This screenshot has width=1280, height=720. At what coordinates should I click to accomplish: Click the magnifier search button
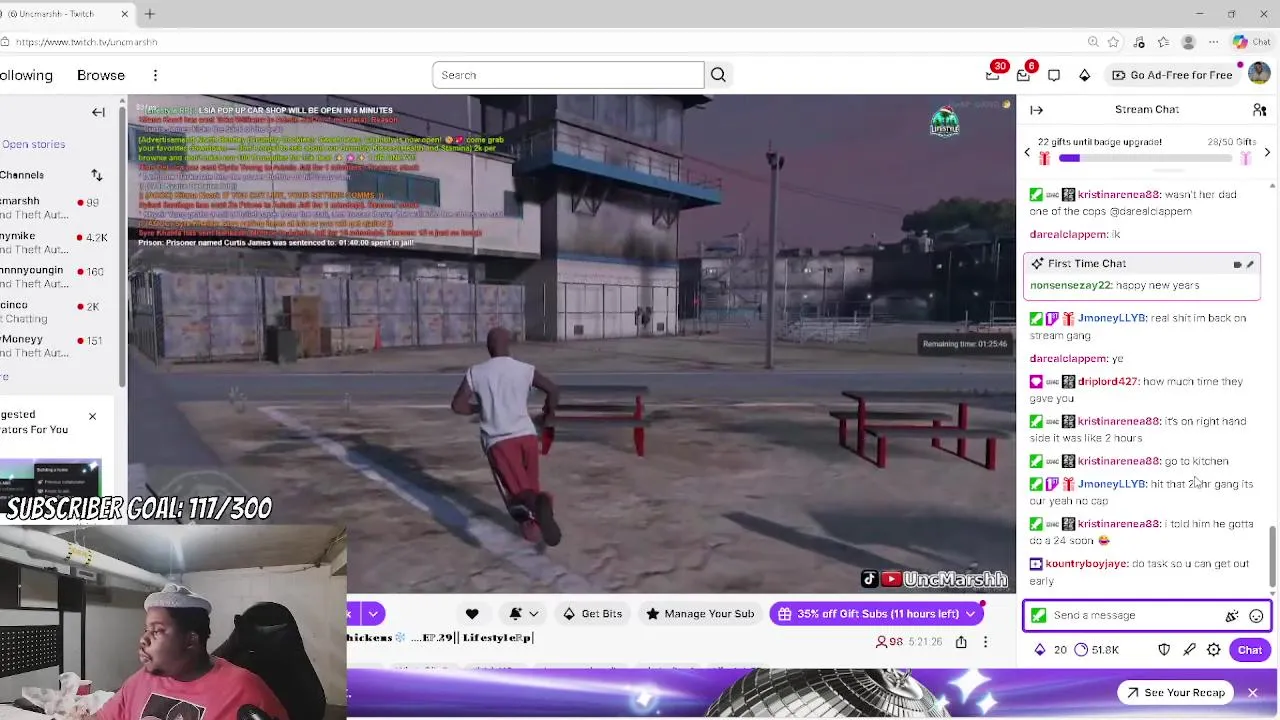click(x=718, y=75)
